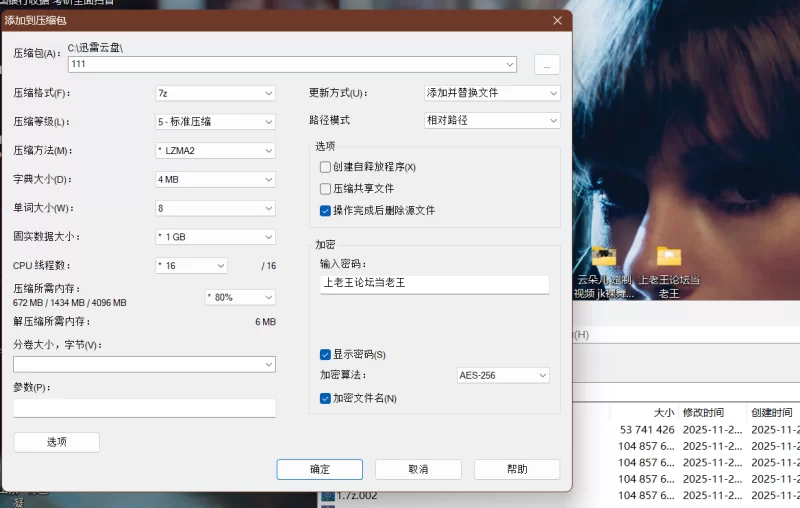Open the 路径模式 相对路径 dropdown
Viewport: 800px width, 508px height.
(x=492, y=120)
